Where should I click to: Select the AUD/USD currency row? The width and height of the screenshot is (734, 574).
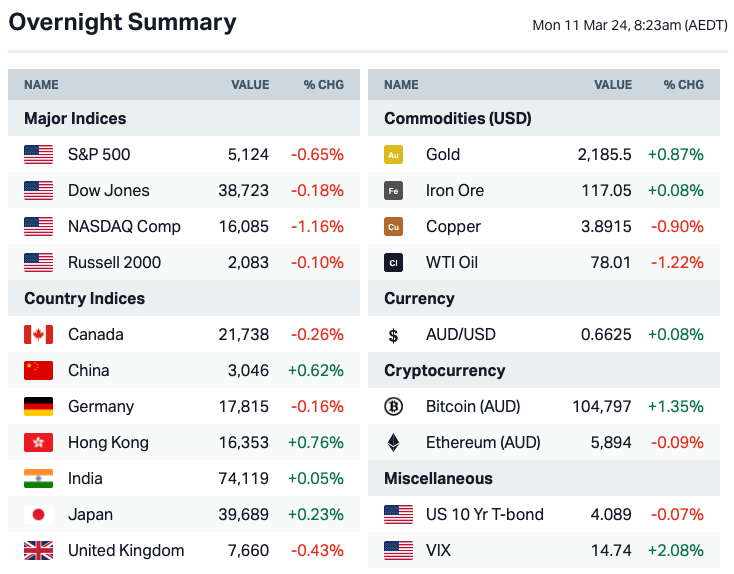click(x=460, y=335)
